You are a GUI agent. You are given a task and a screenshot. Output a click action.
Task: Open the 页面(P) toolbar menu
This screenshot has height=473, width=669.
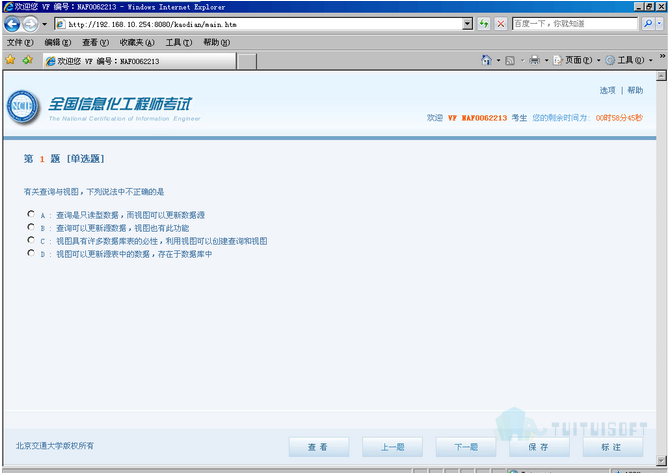point(576,60)
